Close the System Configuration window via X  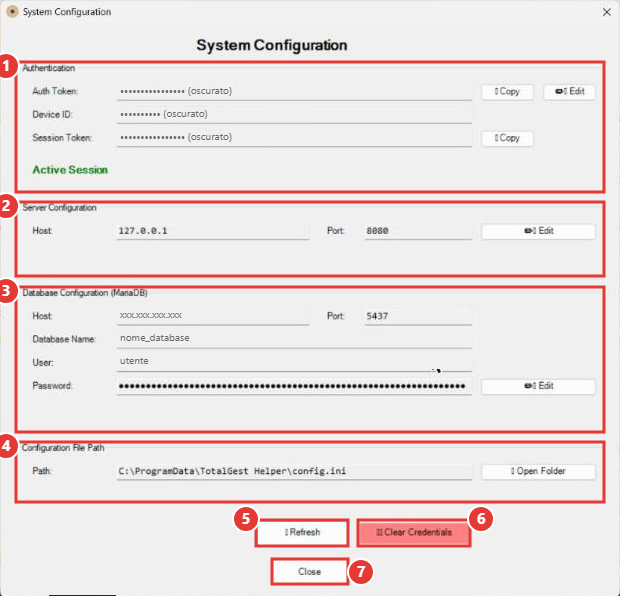click(607, 12)
